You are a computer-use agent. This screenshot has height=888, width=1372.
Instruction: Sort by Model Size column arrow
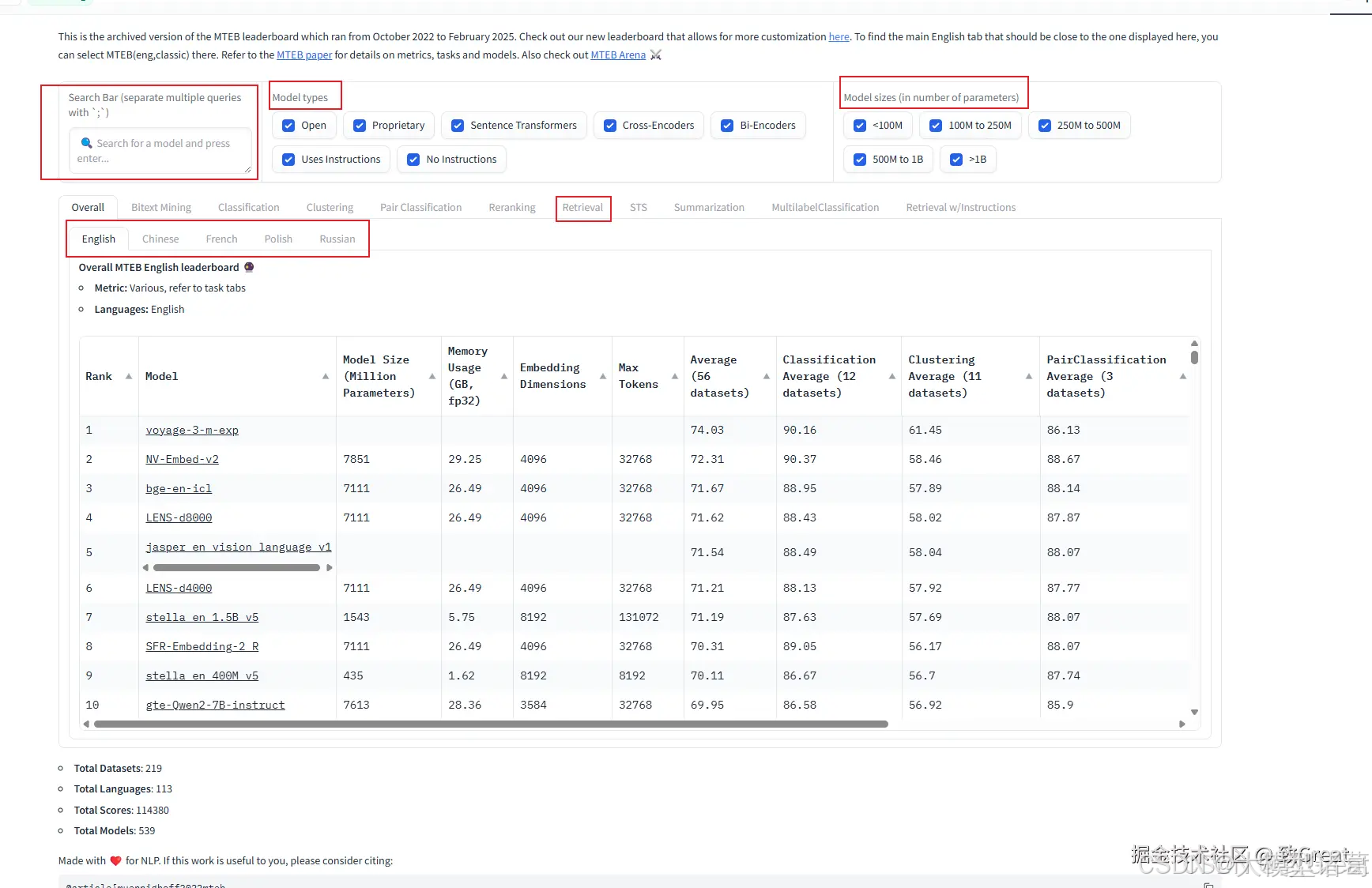click(432, 376)
